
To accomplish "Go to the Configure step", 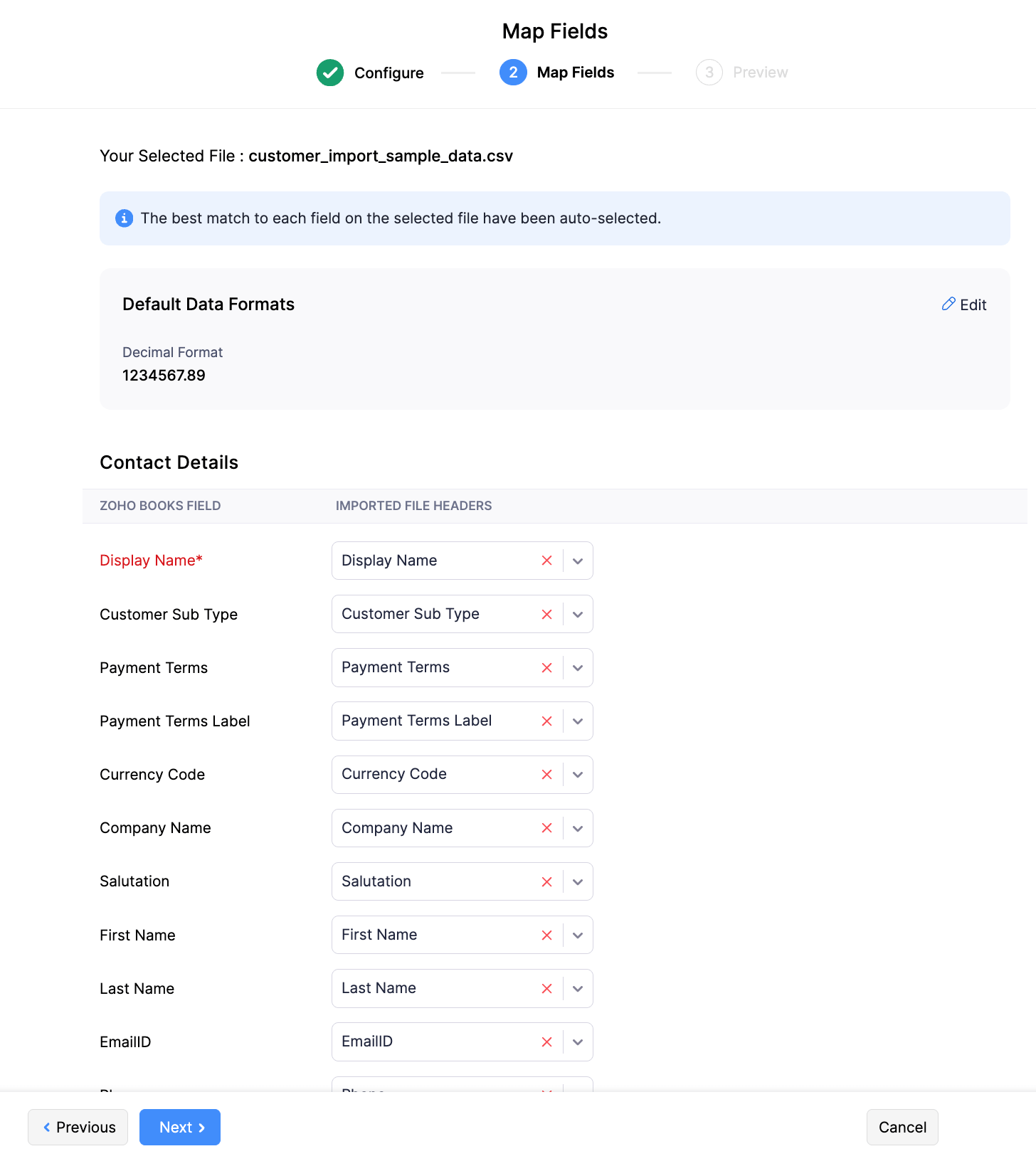I will click(388, 73).
